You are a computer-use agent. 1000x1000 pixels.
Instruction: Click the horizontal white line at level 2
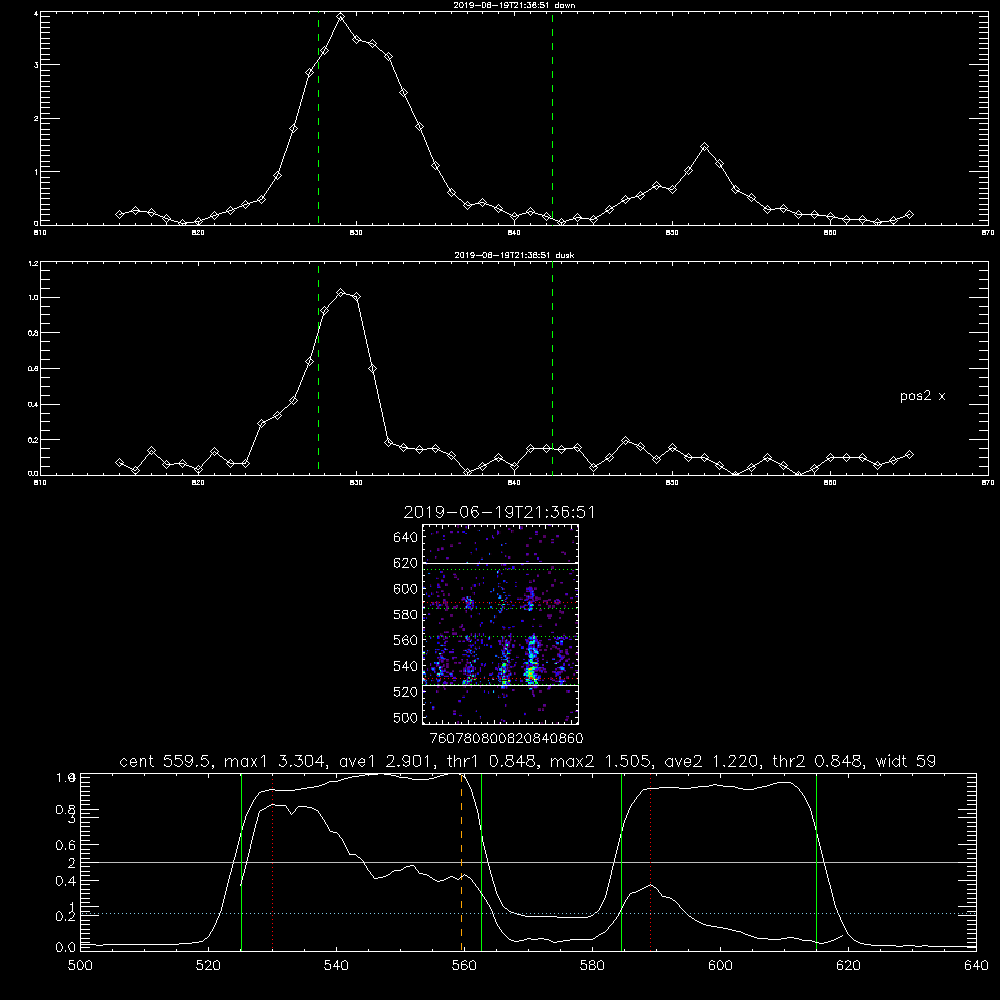(528, 862)
